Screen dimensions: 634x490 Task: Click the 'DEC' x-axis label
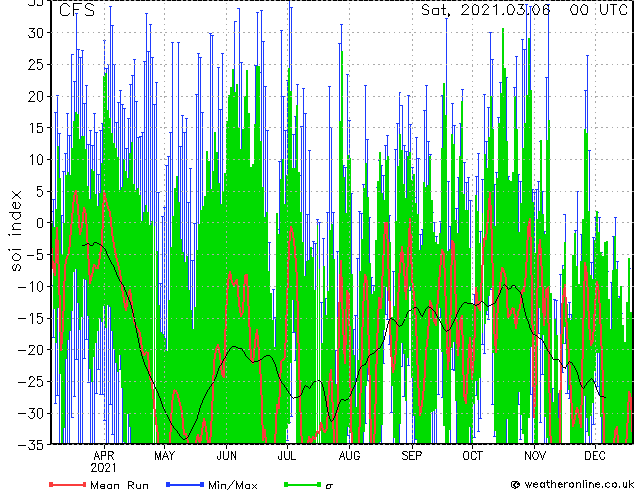(595, 456)
